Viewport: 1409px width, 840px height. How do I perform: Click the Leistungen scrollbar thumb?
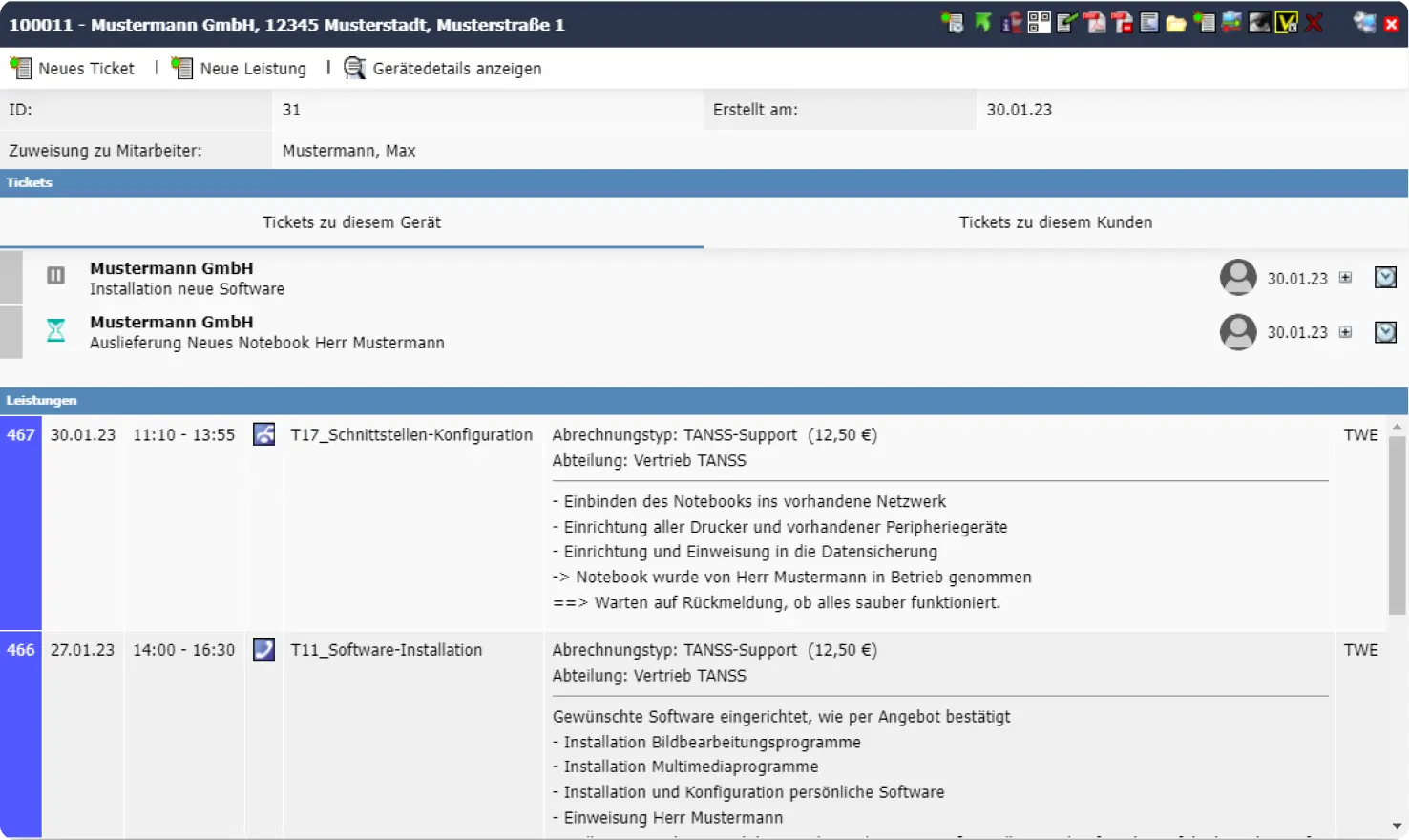(1398, 524)
